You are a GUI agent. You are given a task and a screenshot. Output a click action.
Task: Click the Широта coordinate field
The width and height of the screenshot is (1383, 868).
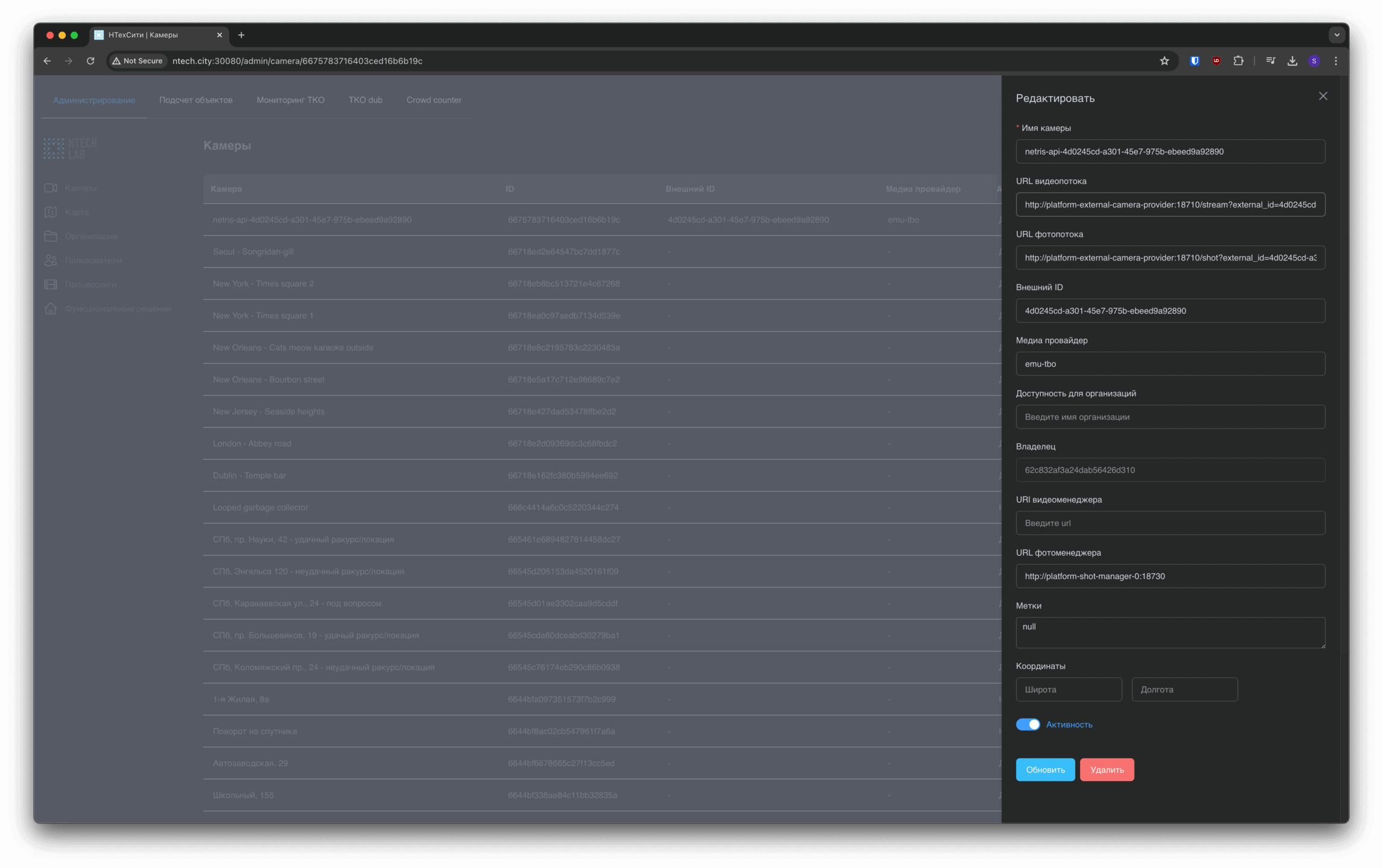(x=1068, y=689)
